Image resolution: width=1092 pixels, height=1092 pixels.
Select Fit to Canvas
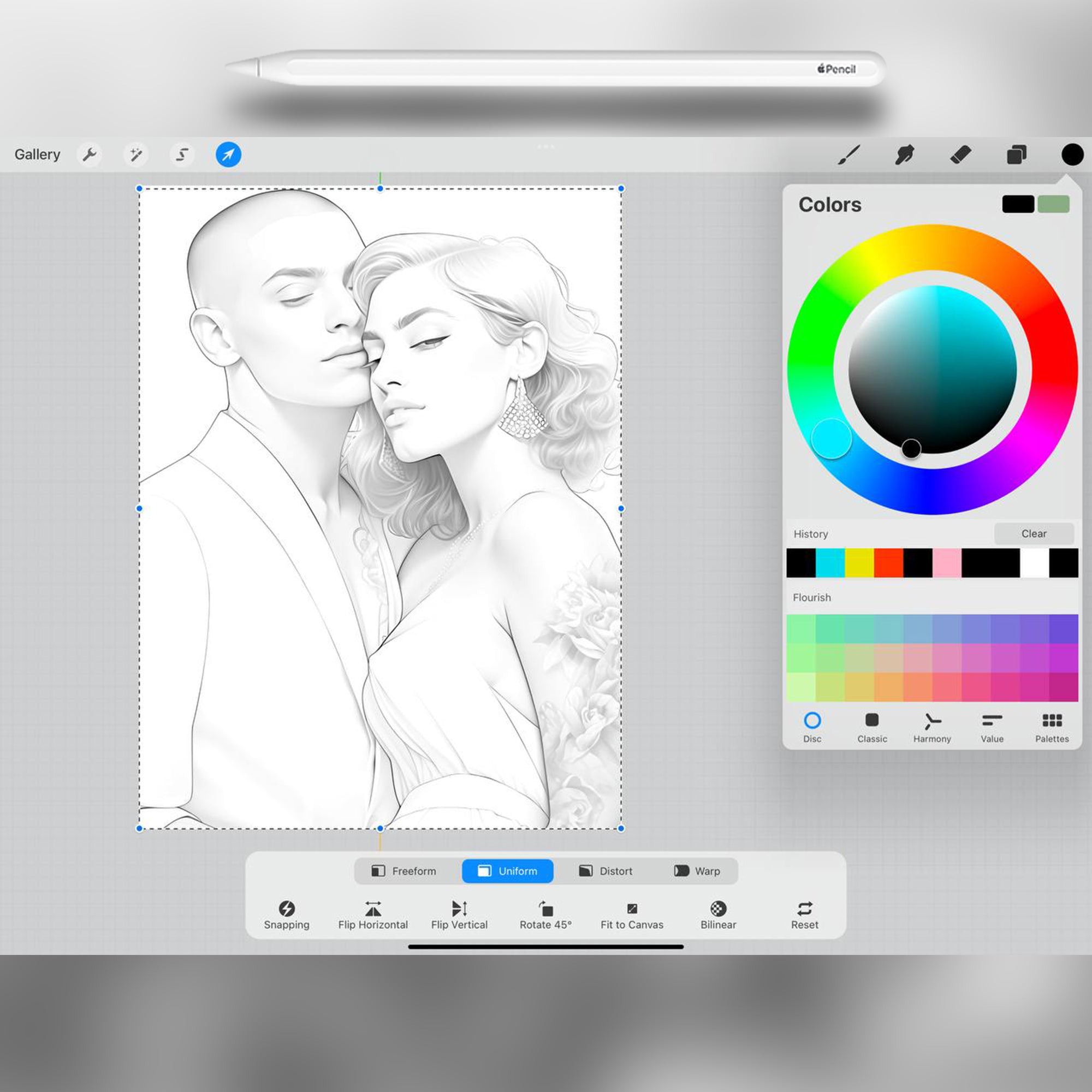coord(631,913)
